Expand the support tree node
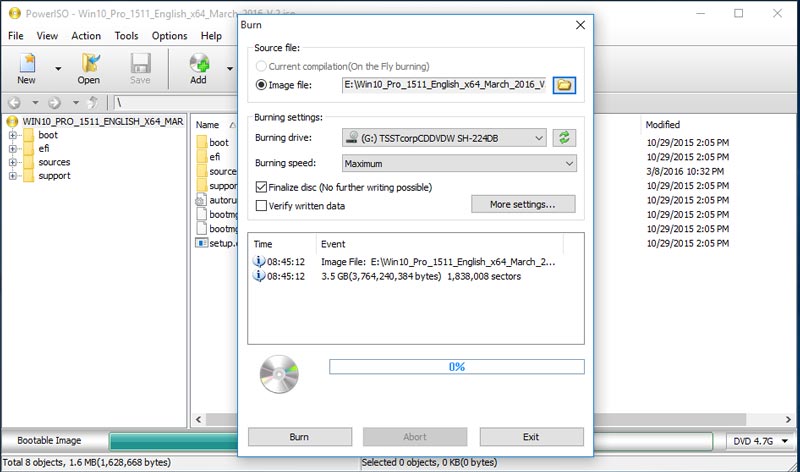 (x=12, y=176)
